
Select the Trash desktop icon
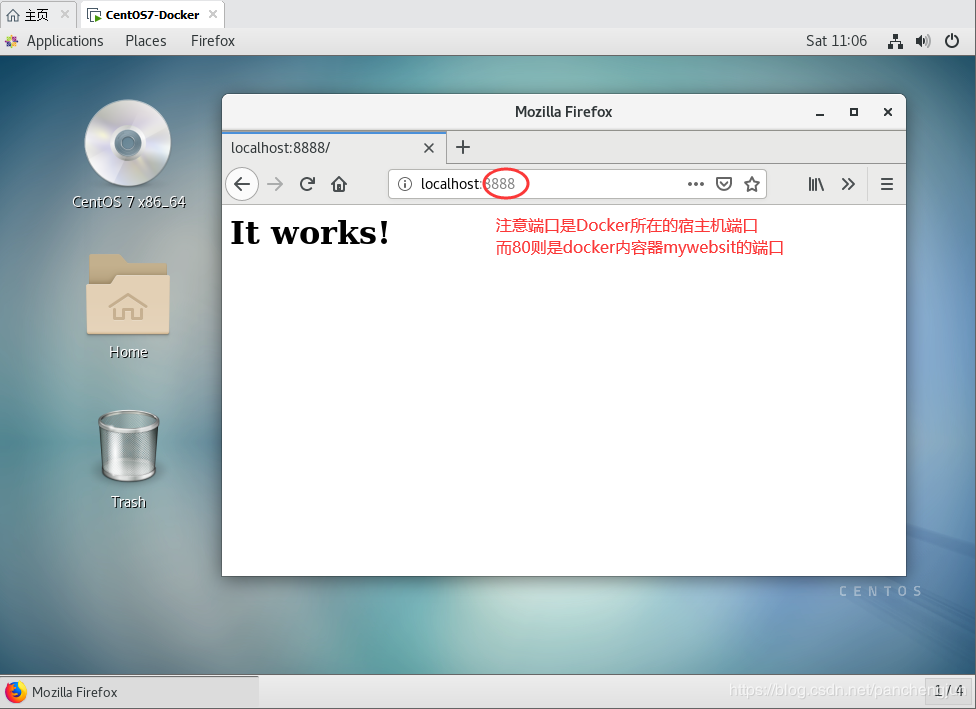(129, 459)
